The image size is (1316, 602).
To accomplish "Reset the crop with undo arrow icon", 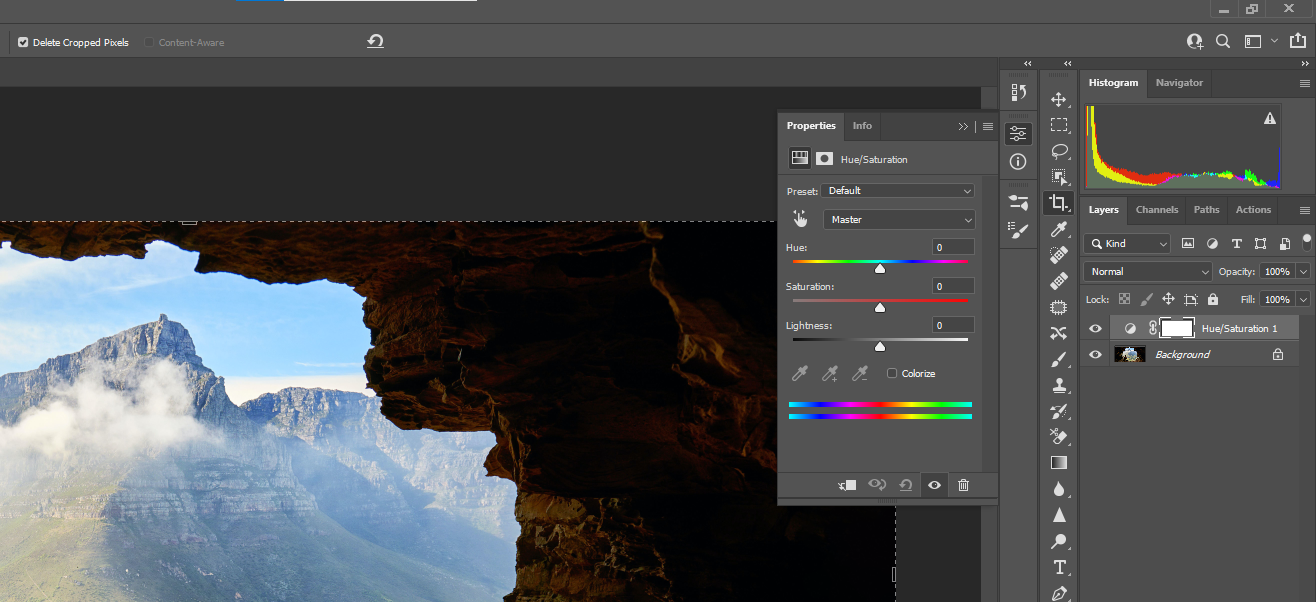I will coord(375,42).
